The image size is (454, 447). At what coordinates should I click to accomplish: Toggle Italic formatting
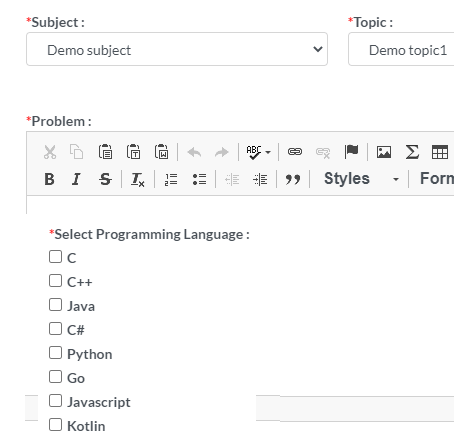coord(76,179)
